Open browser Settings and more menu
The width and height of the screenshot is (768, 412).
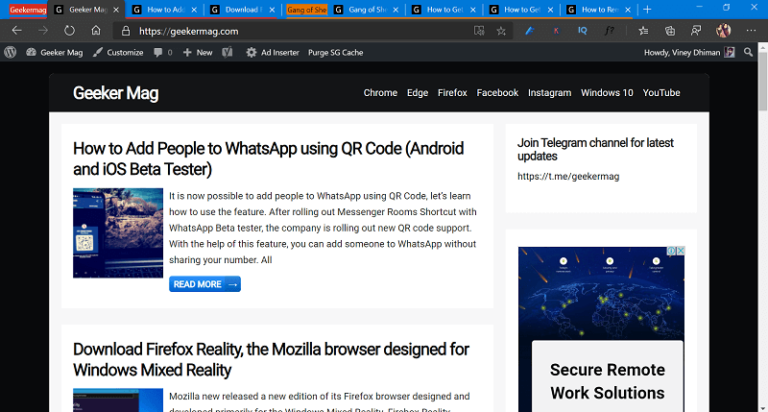coord(751,31)
